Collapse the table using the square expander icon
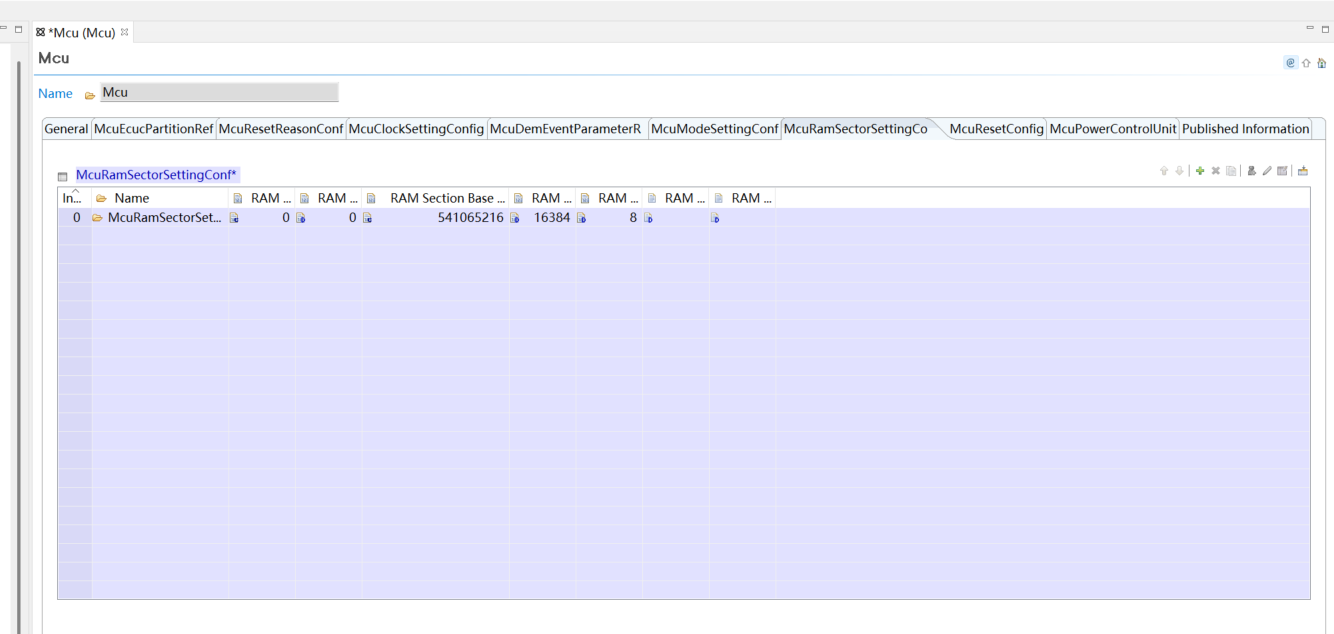The image size is (1334, 634). pyautogui.click(x=63, y=174)
